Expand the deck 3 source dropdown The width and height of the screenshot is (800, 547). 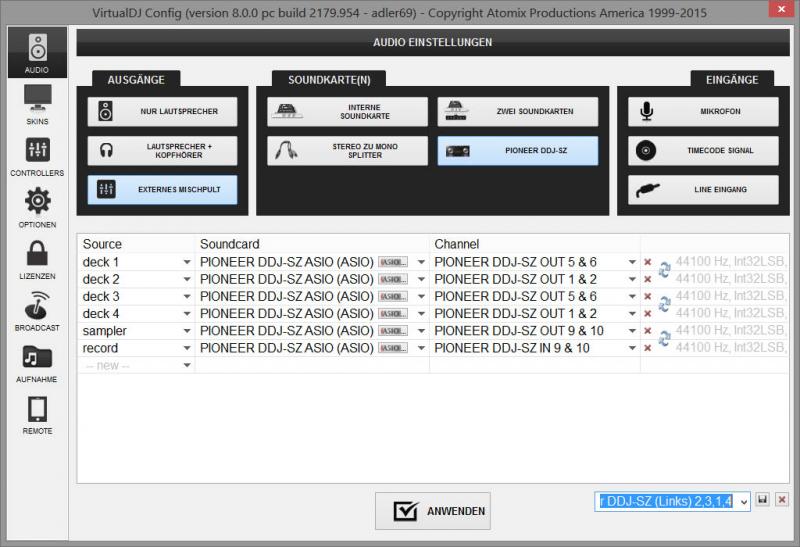(x=187, y=296)
